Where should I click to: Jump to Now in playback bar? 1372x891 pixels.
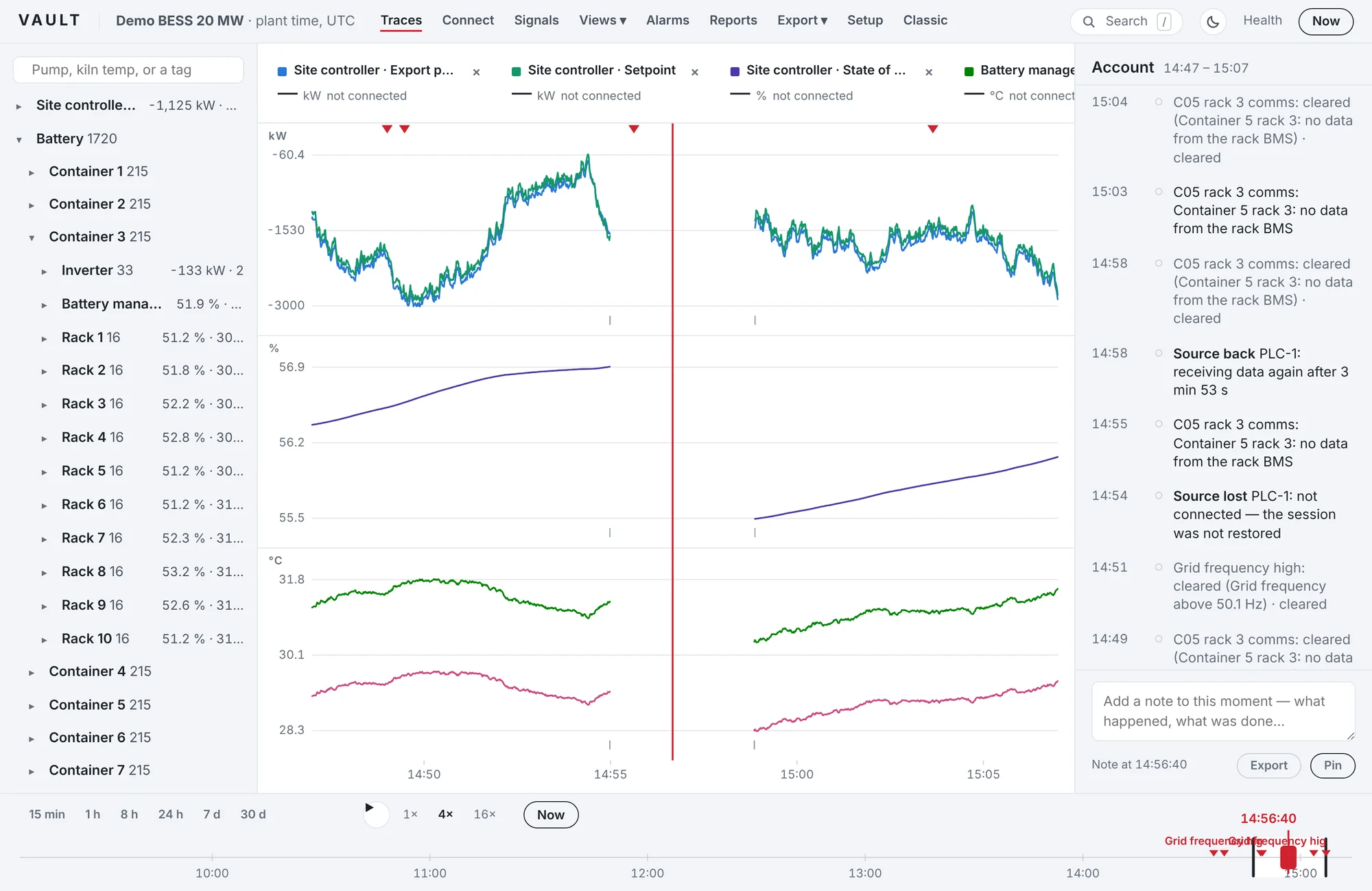point(551,815)
